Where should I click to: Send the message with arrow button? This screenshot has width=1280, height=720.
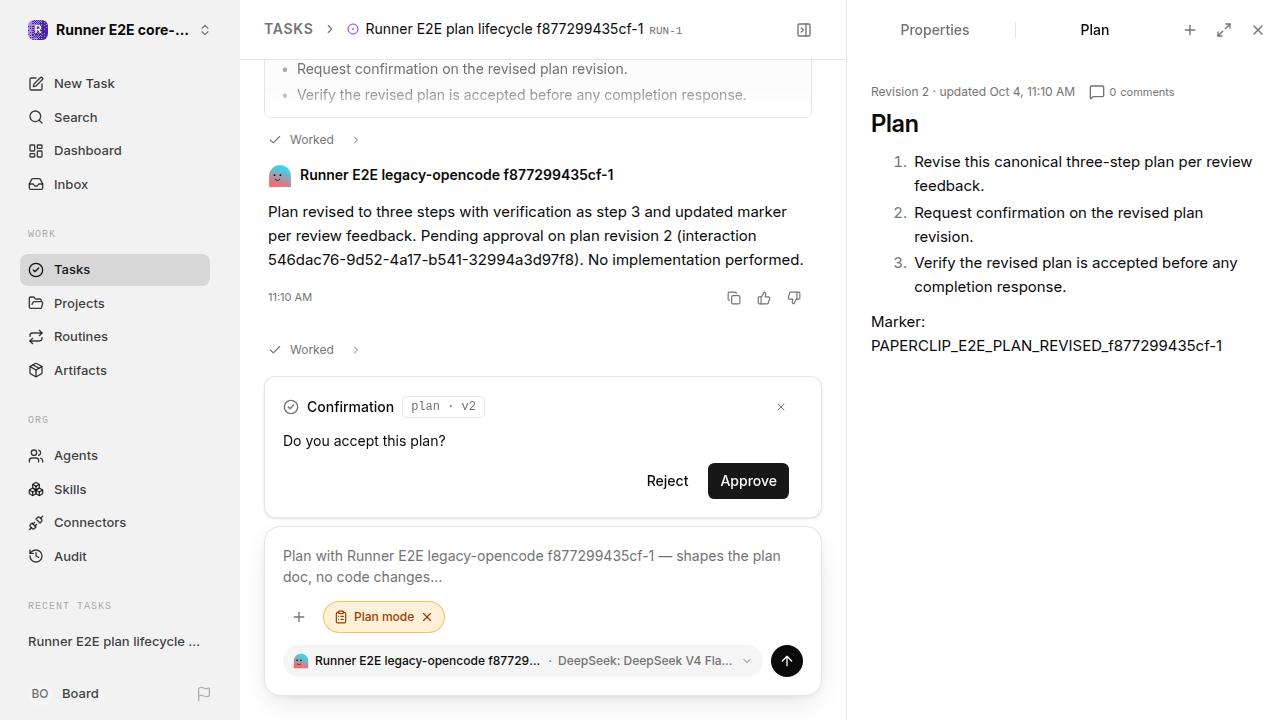click(787, 661)
